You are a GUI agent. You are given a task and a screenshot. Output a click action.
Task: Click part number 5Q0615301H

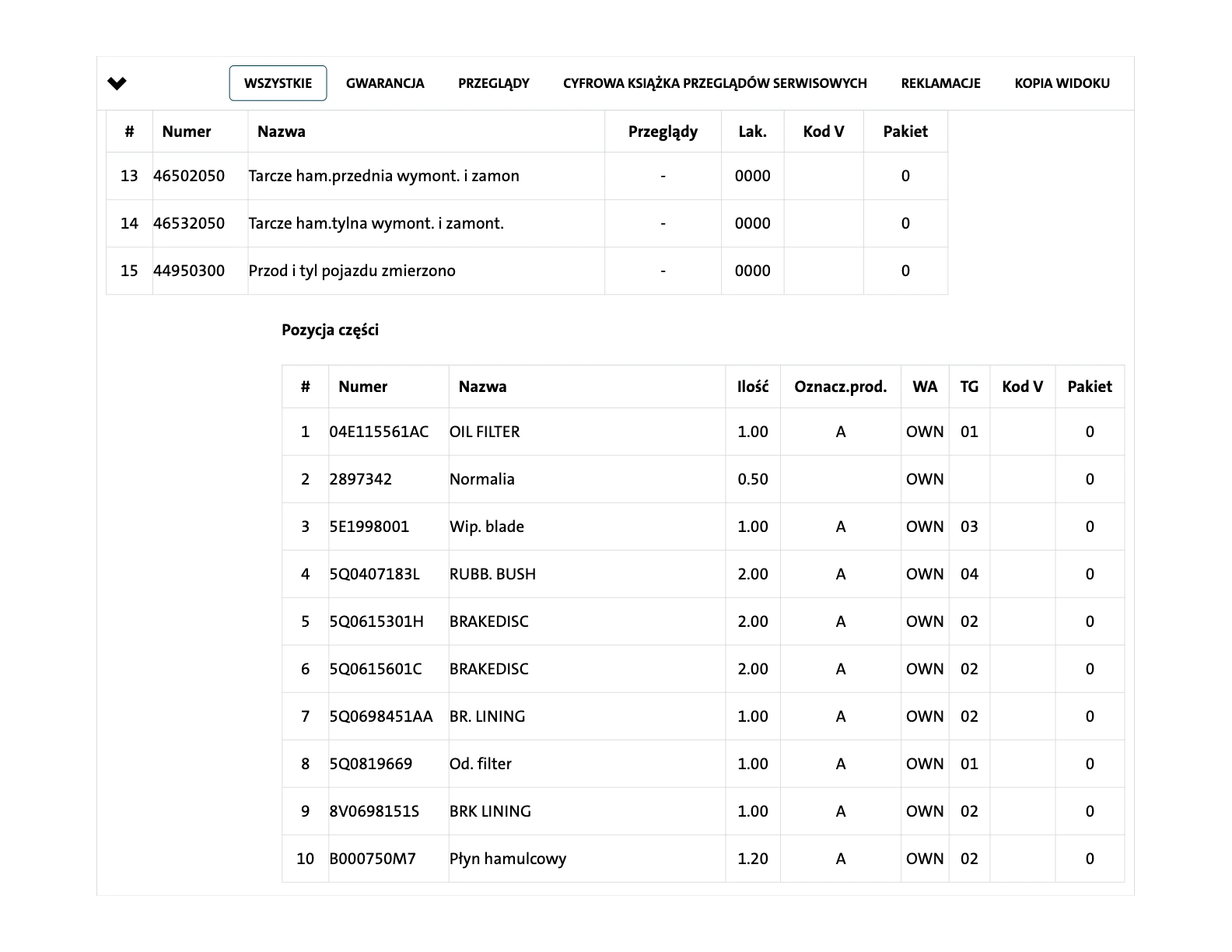[376, 621]
